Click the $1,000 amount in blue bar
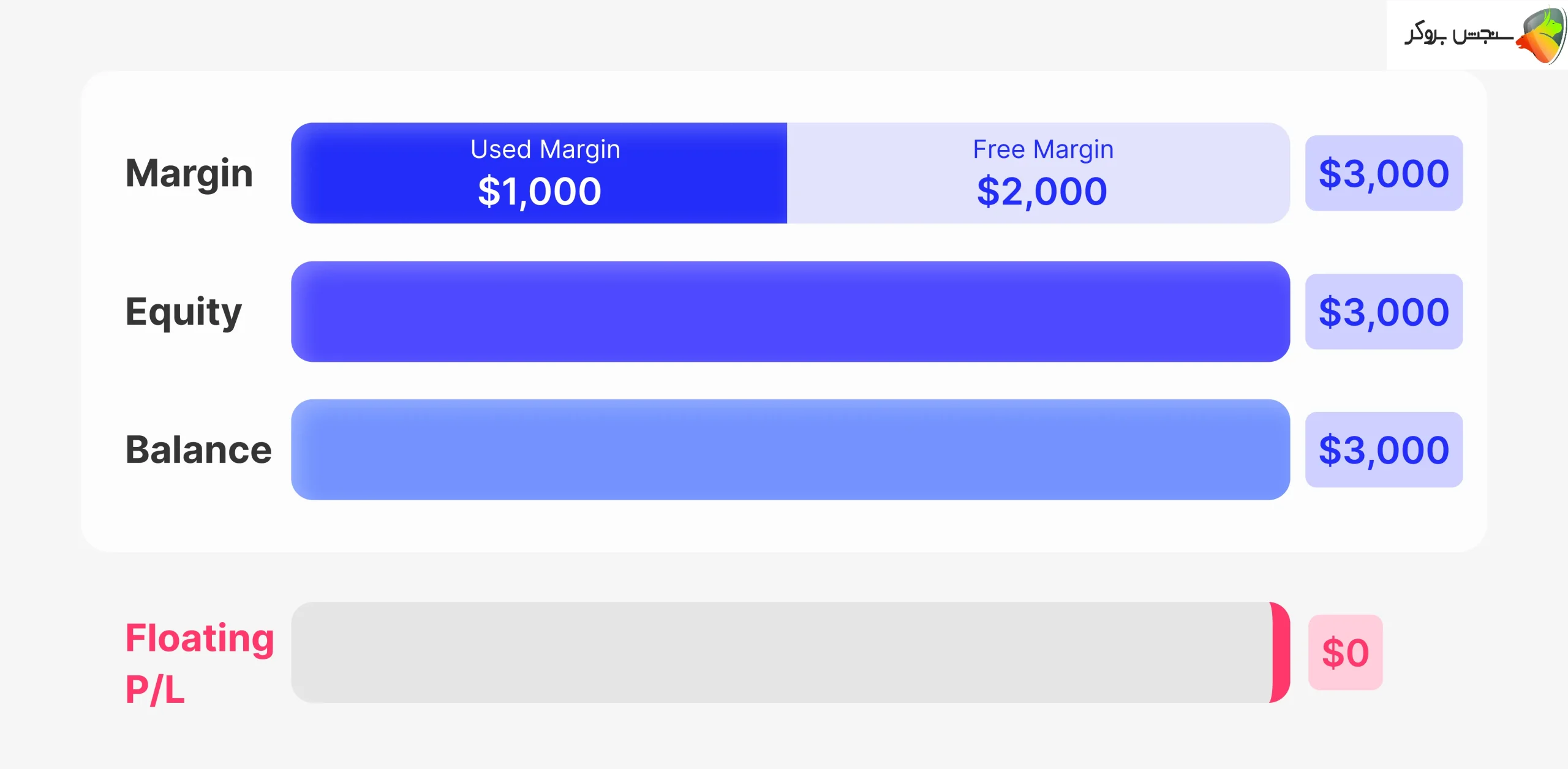Image resolution: width=1568 pixels, height=769 pixels. click(539, 191)
